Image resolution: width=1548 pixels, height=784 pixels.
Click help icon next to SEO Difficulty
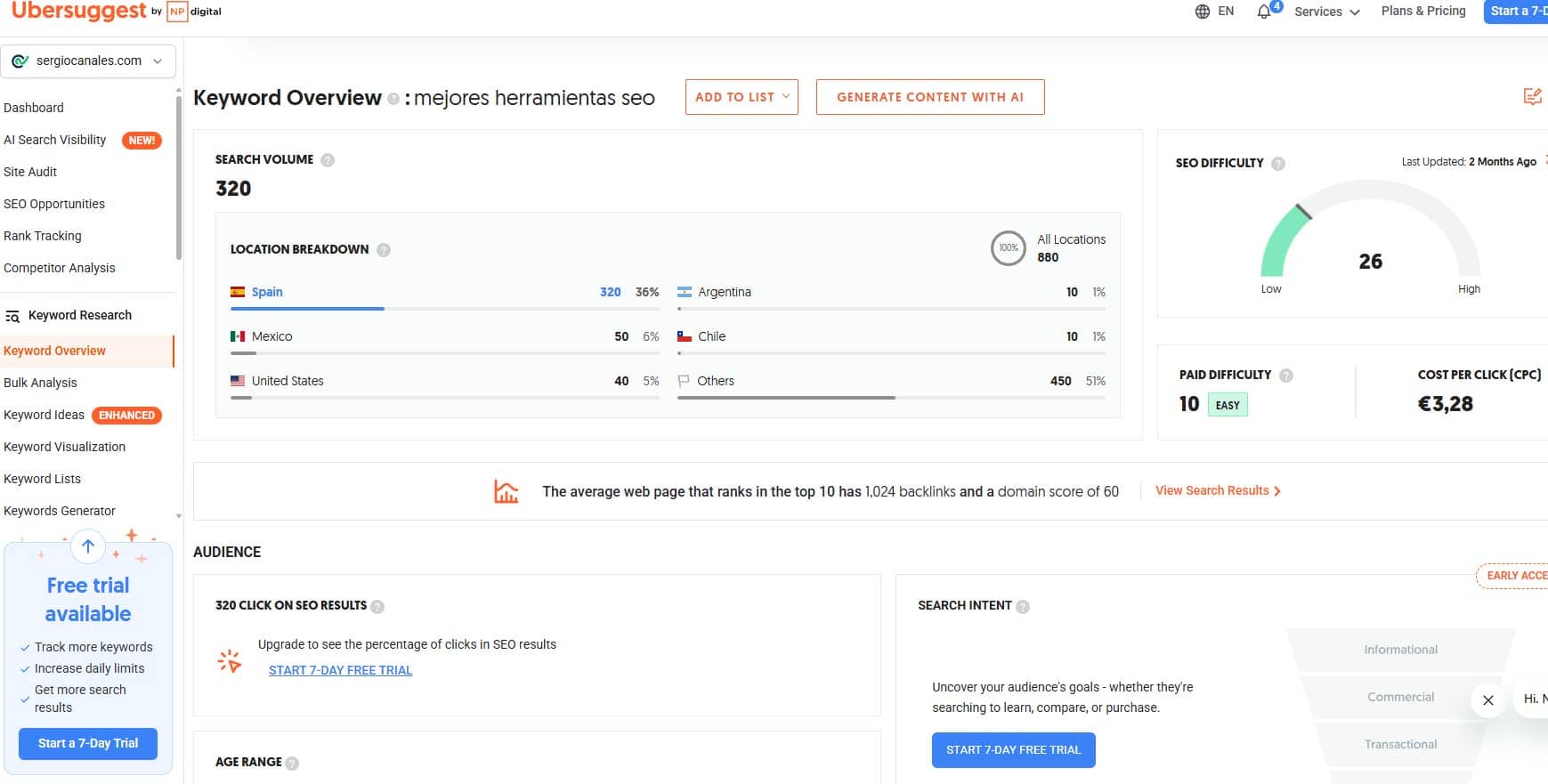pyautogui.click(x=1278, y=164)
